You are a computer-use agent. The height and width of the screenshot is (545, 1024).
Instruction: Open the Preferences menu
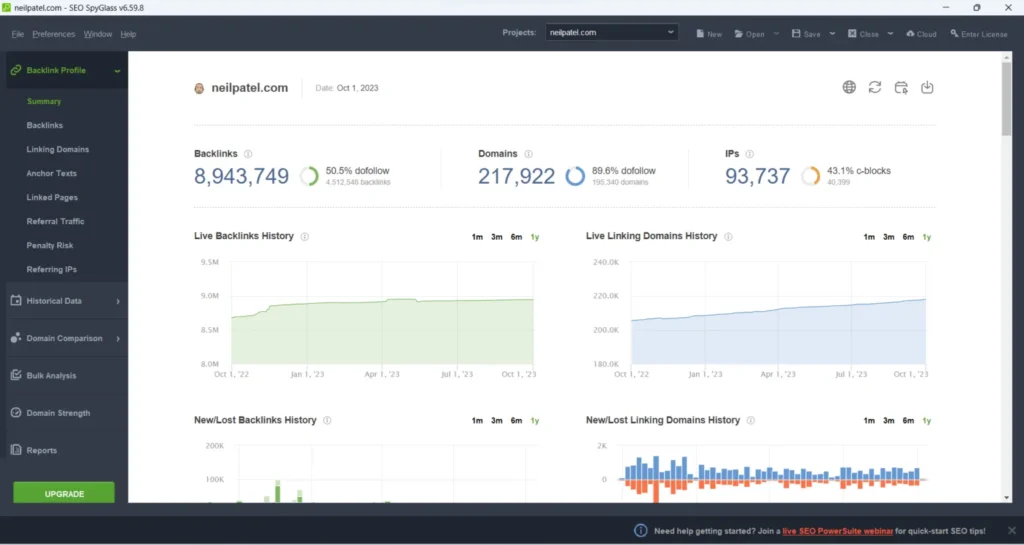(x=53, y=34)
